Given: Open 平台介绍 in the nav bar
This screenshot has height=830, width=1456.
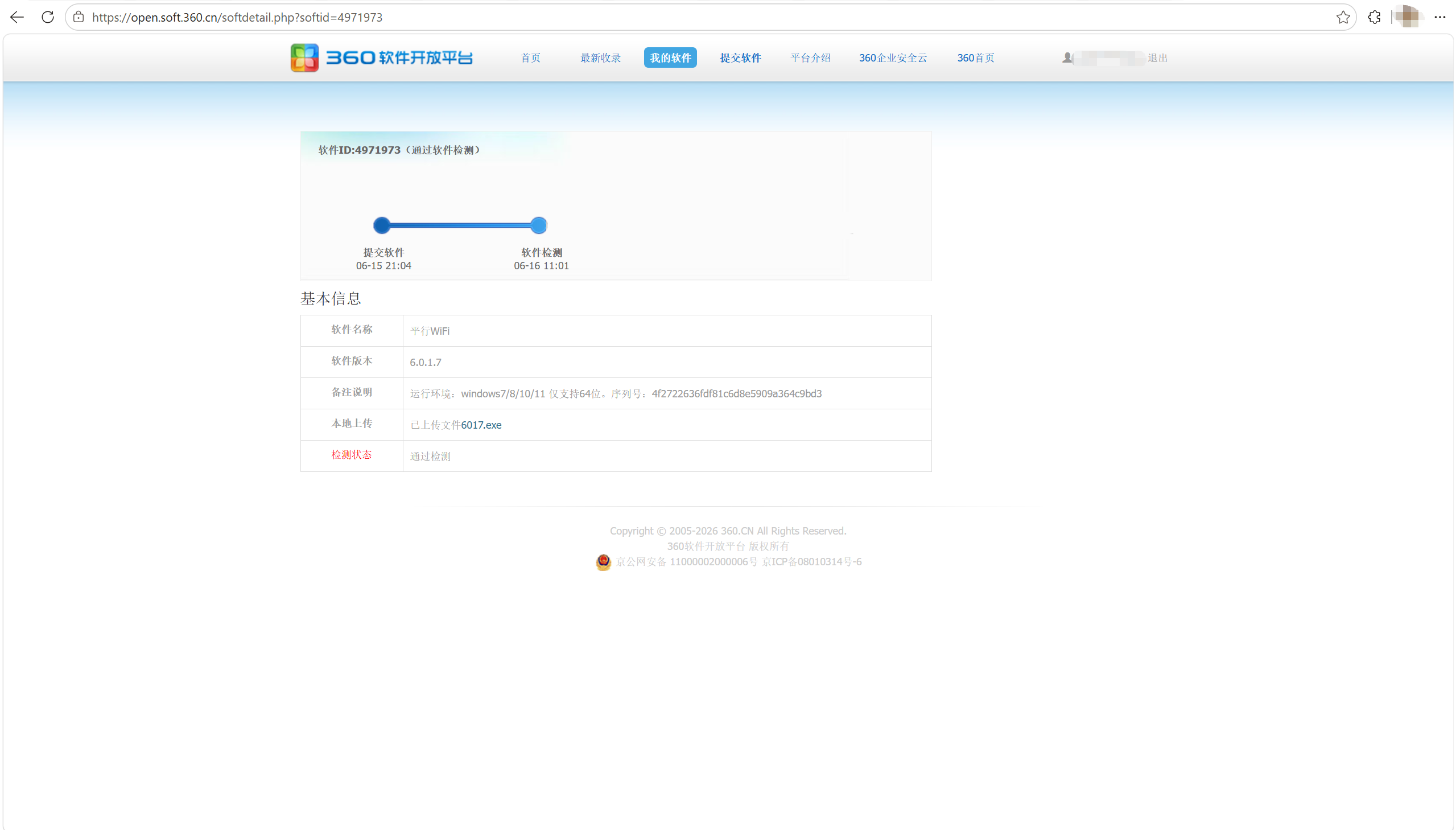Looking at the screenshot, I should click(810, 57).
